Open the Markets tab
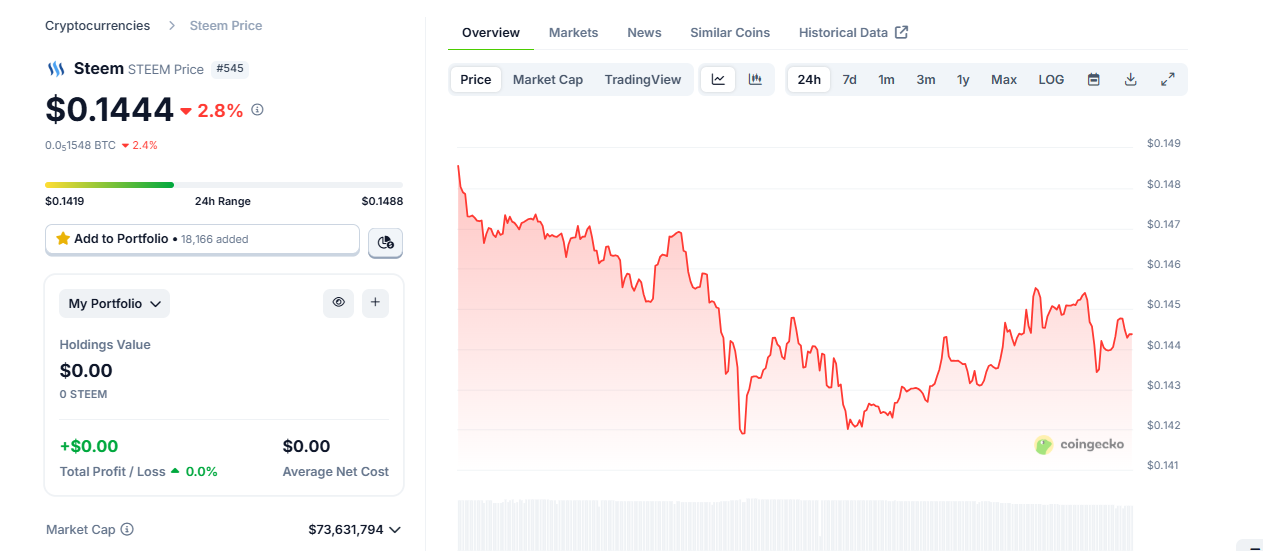 pyautogui.click(x=573, y=33)
